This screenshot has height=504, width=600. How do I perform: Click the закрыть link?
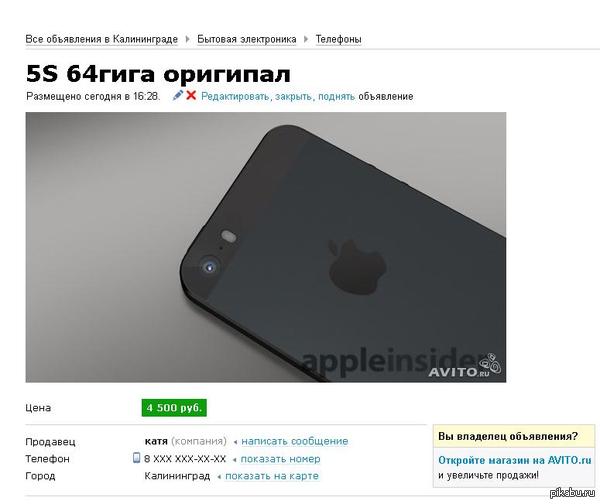pos(293,96)
